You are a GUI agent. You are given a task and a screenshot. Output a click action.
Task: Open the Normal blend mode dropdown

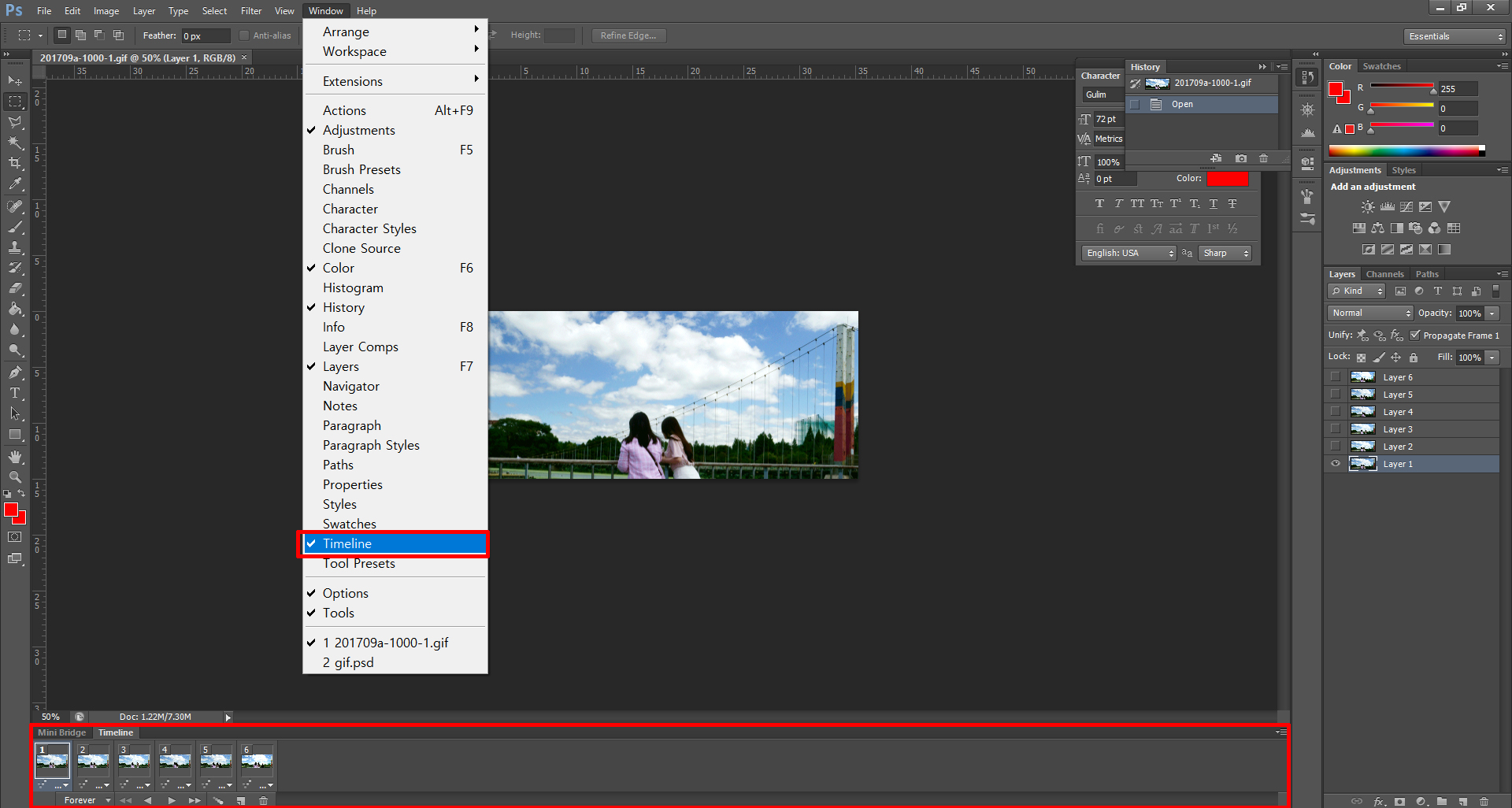[x=1370, y=313]
